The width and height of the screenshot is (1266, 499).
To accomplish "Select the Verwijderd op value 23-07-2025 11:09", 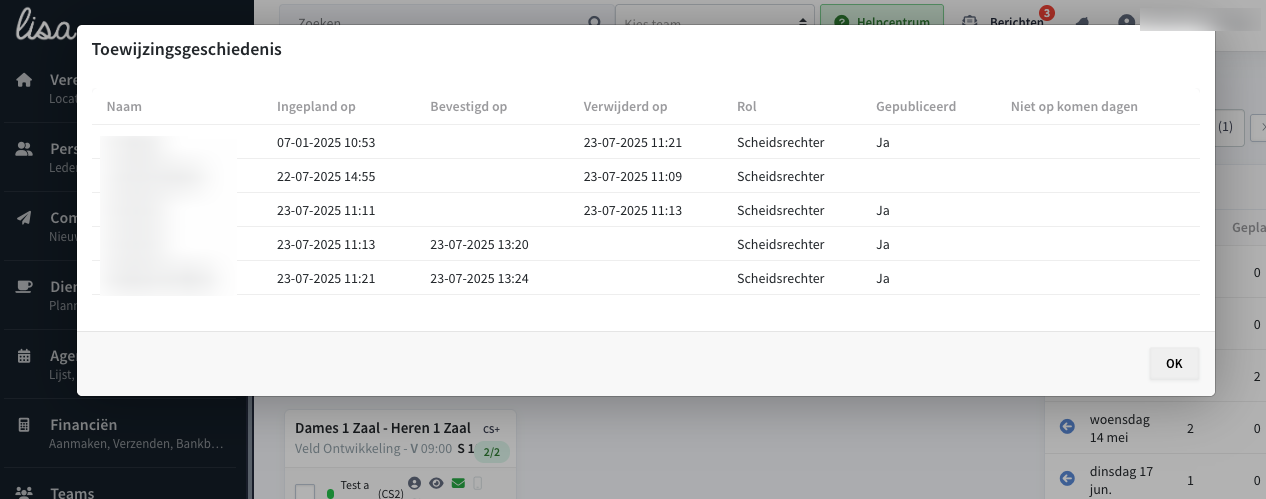I will click(x=632, y=177).
